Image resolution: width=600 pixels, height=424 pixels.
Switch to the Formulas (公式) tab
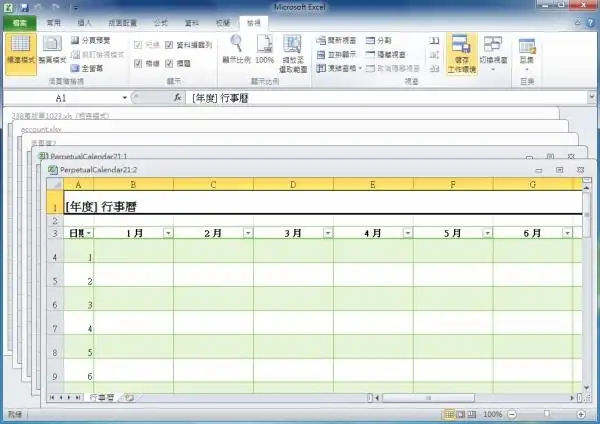click(161, 23)
